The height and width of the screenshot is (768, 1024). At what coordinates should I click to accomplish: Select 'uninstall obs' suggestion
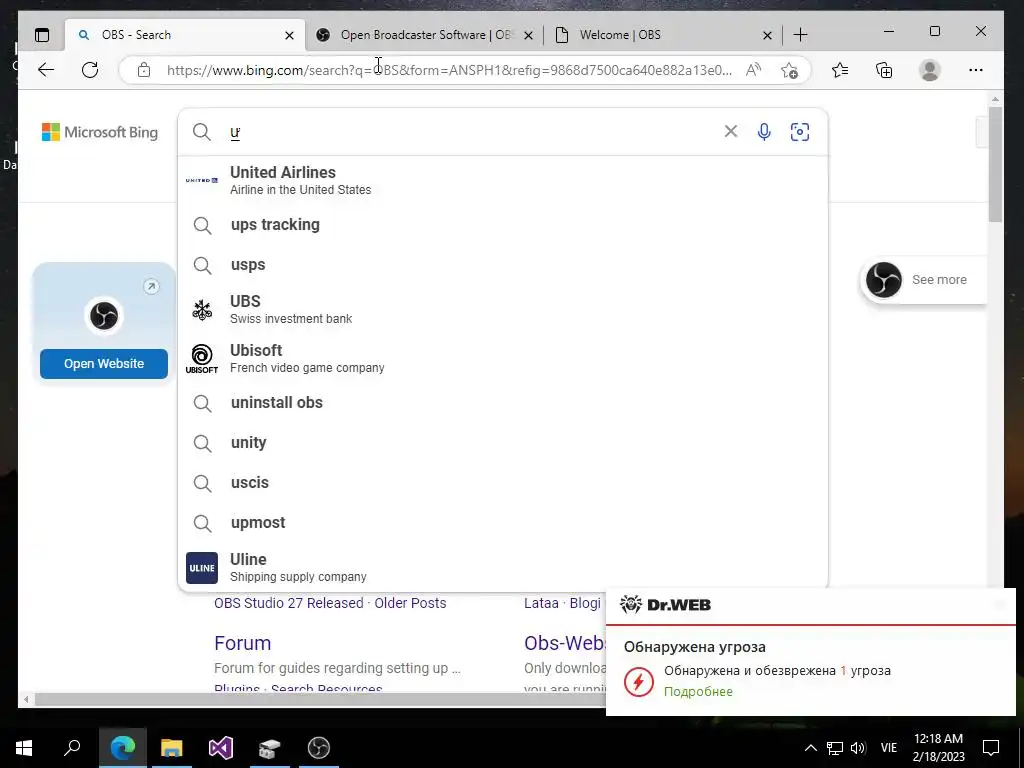(x=503, y=402)
